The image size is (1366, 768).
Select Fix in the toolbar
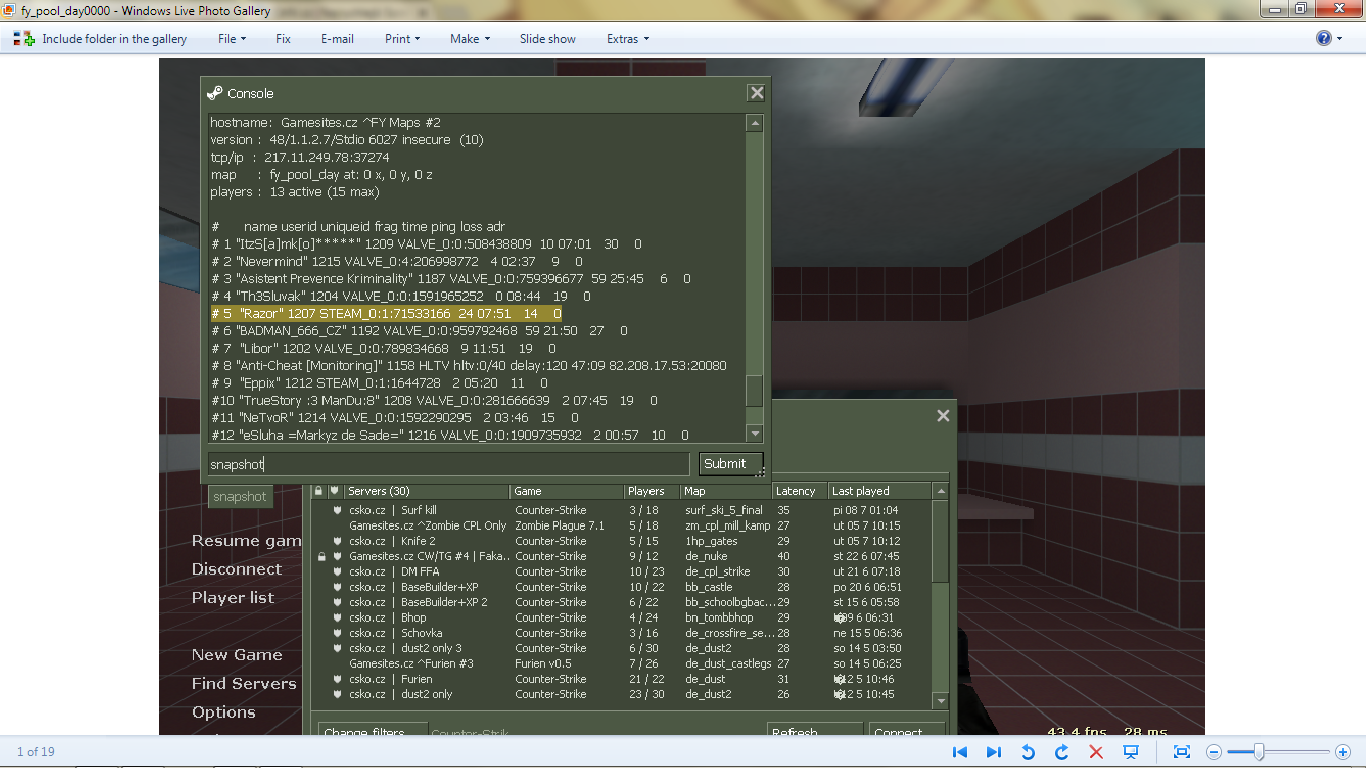coord(283,39)
